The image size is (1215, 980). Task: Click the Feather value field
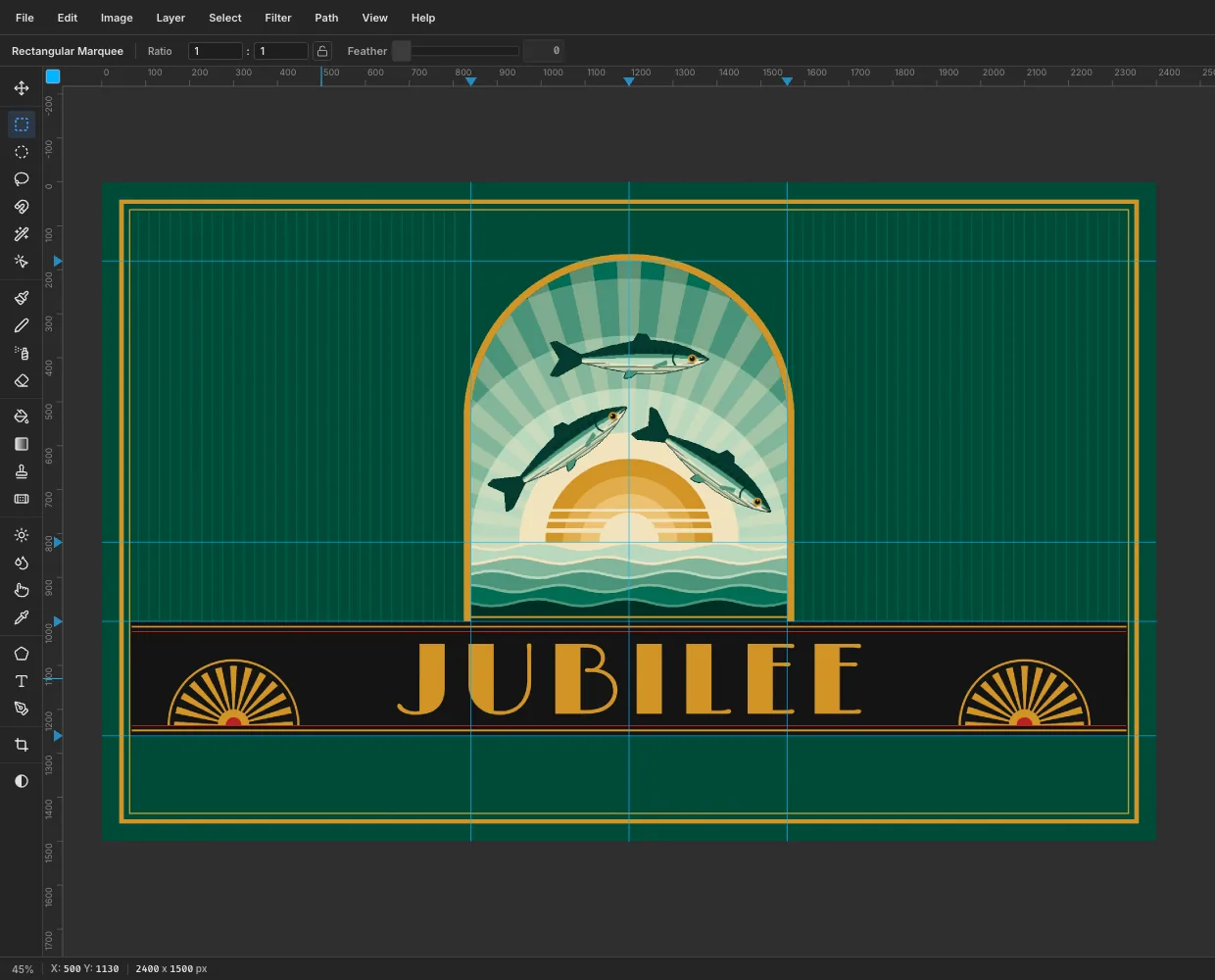544,51
